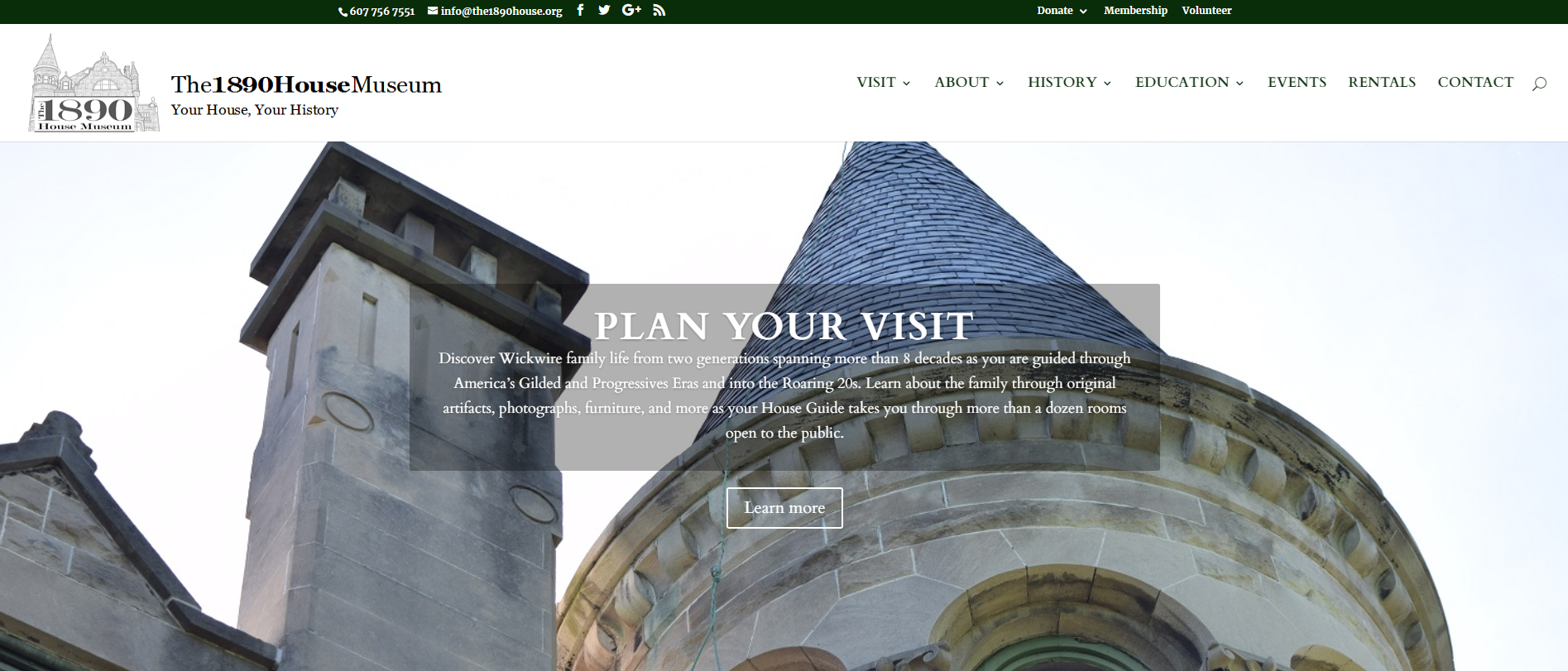1568x671 pixels.
Task: Open the Membership link
Action: click(x=1135, y=10)
